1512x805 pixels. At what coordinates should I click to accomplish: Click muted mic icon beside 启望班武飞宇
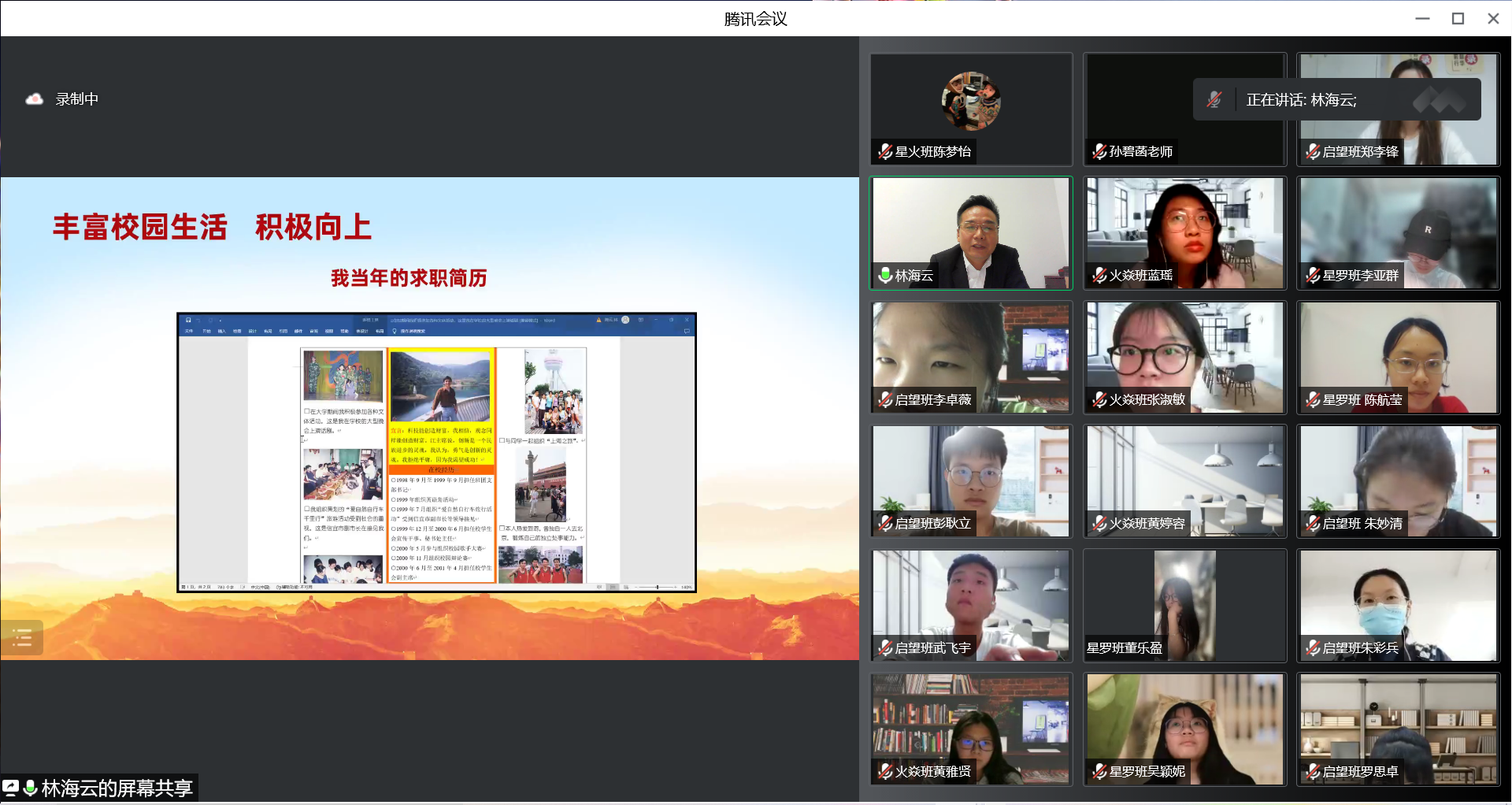pos(885,647)
